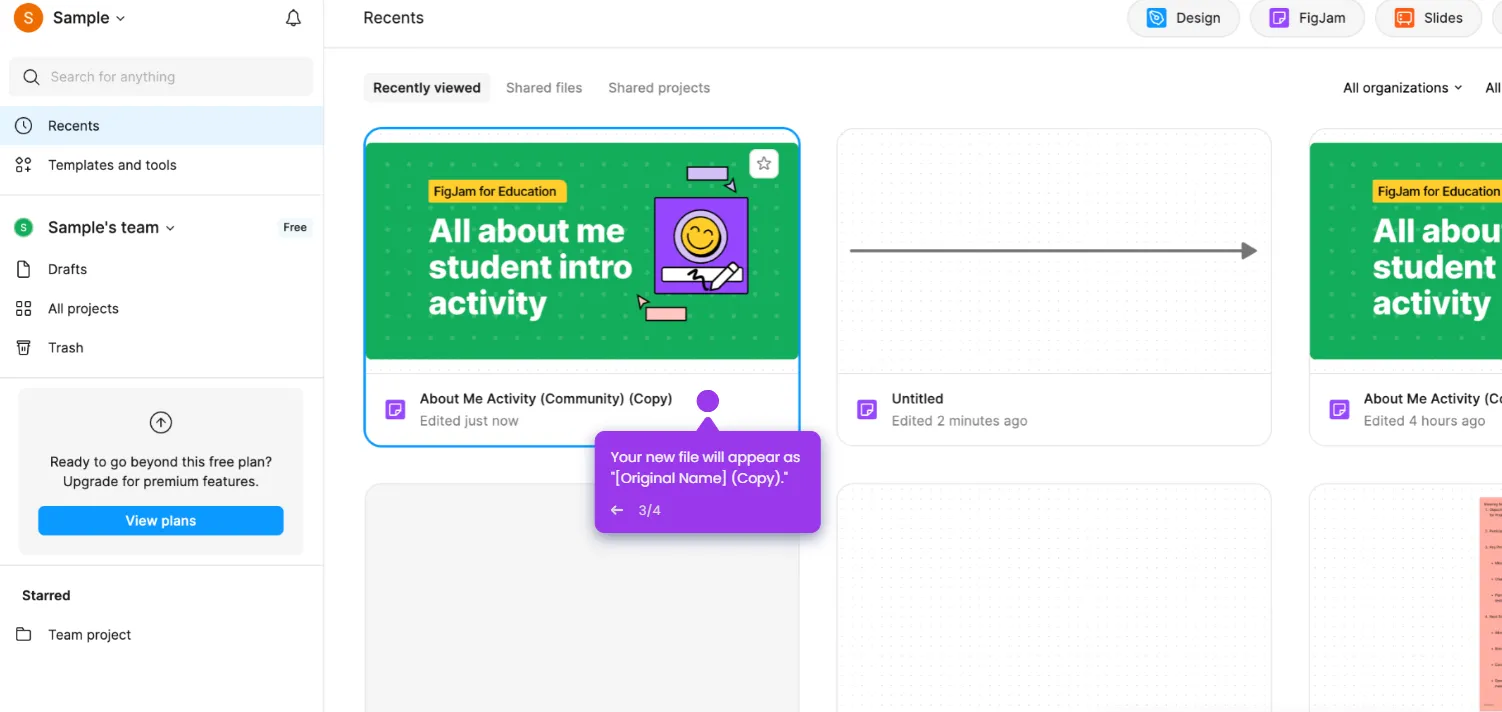The image size is (1502, 712).
Task: Expand the Sample's team dropdown
Action: (111, 228)
